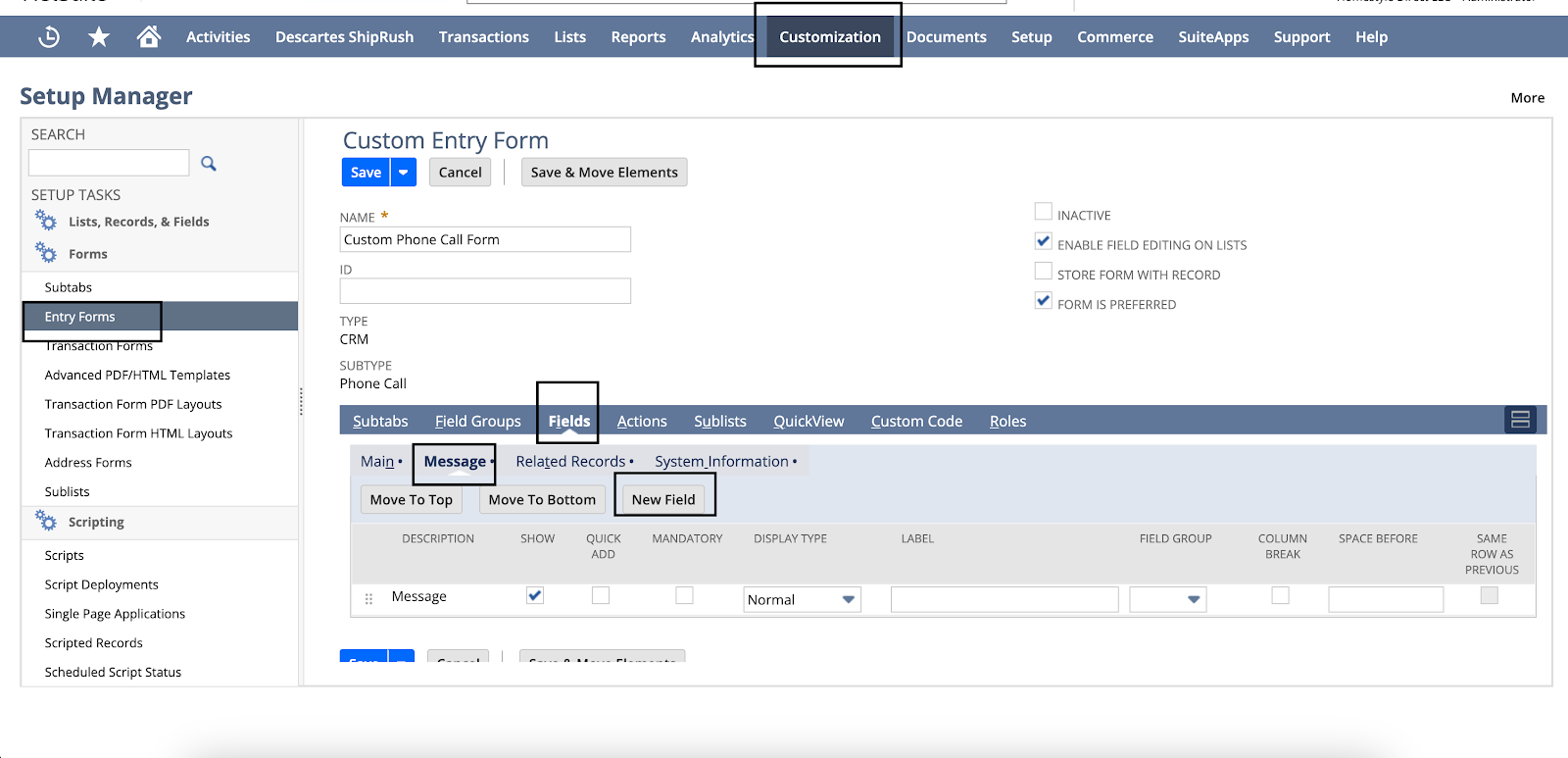Switch to the Actions tab

pyautogui.click(x=642, y=421)
